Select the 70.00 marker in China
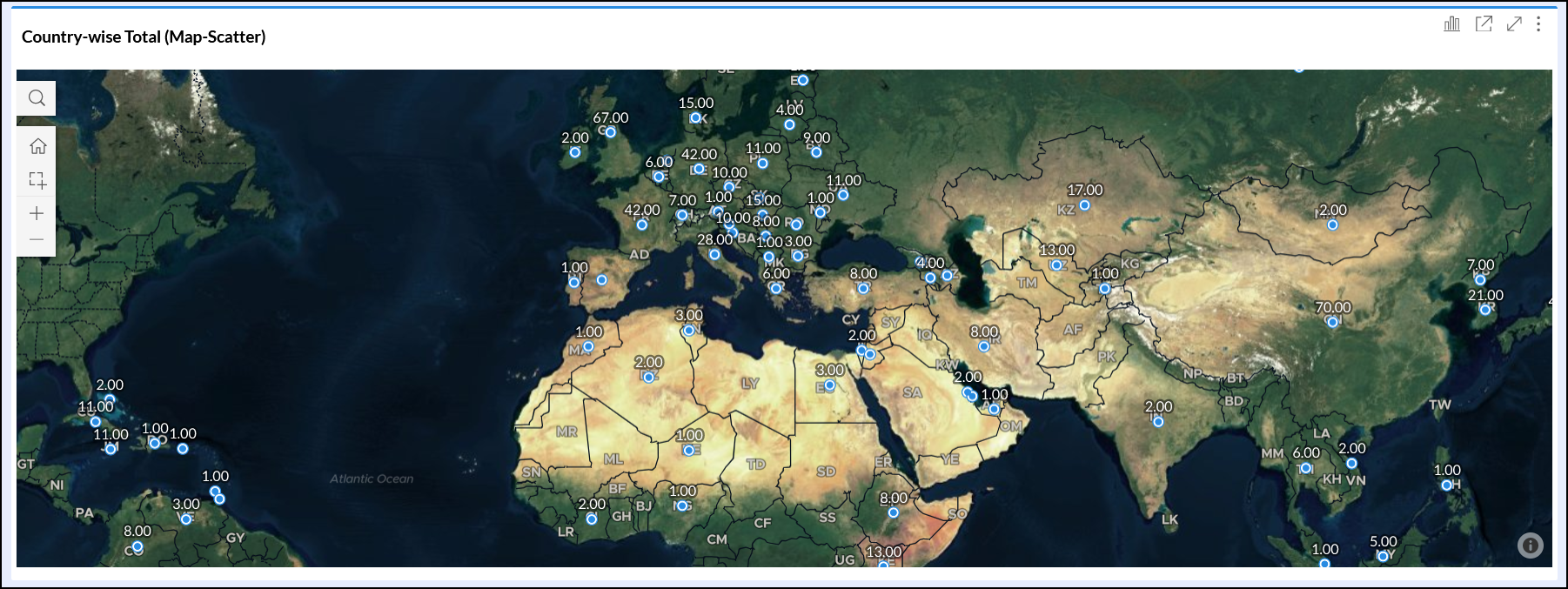This screenshot has height=589, width=1568. coord(1332,322)
